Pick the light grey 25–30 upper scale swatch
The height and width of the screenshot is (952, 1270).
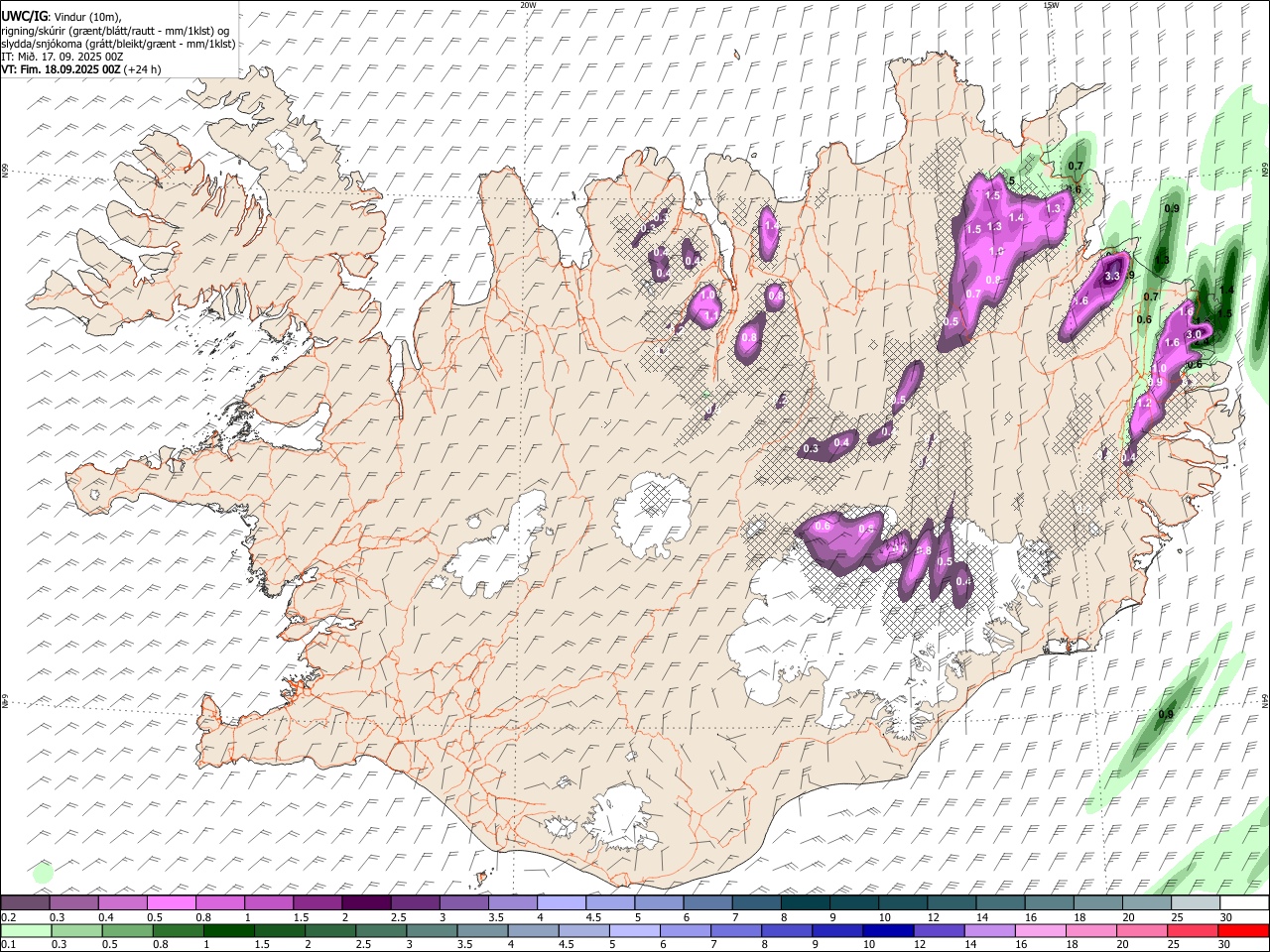[x=1195, y=903]
